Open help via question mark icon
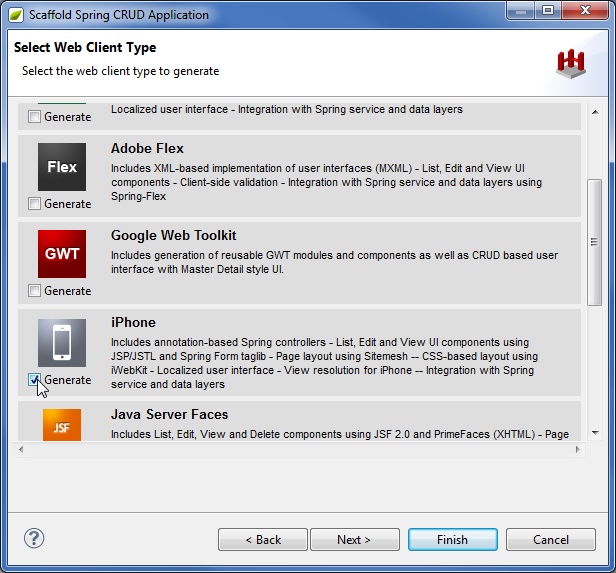This screenshot has width=616, height=573. 34,538
